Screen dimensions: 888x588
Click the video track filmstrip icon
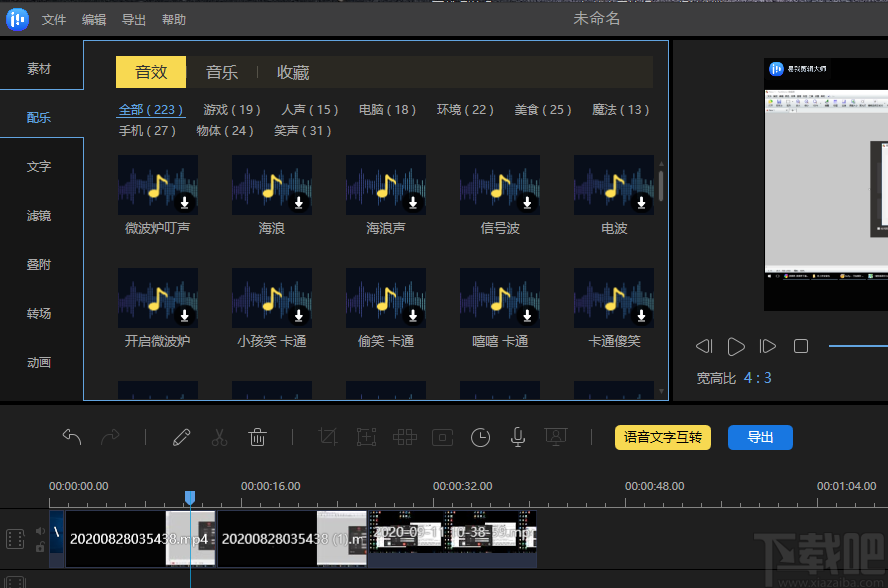15,539
